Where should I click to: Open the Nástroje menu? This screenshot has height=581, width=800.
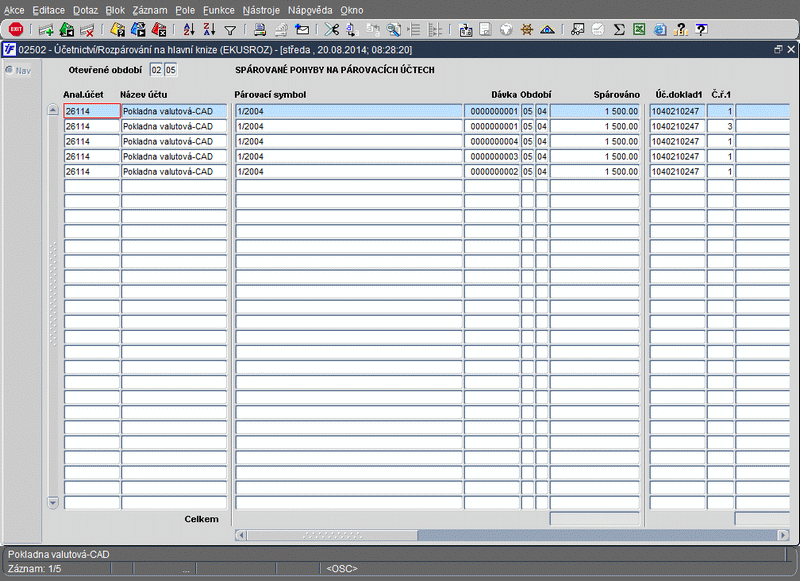[x=261, y=10]
